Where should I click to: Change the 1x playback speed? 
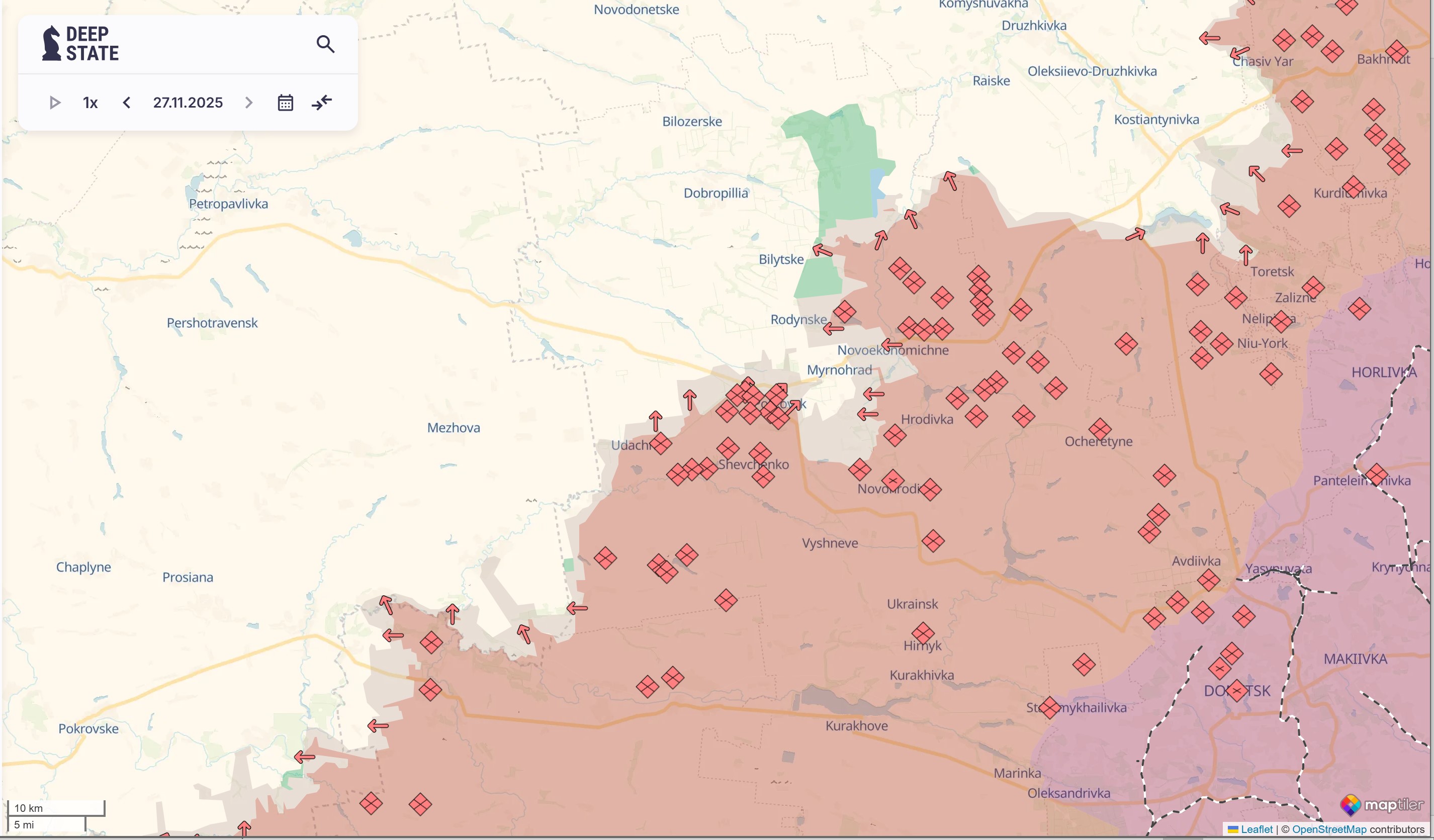(x=90, y=103)
